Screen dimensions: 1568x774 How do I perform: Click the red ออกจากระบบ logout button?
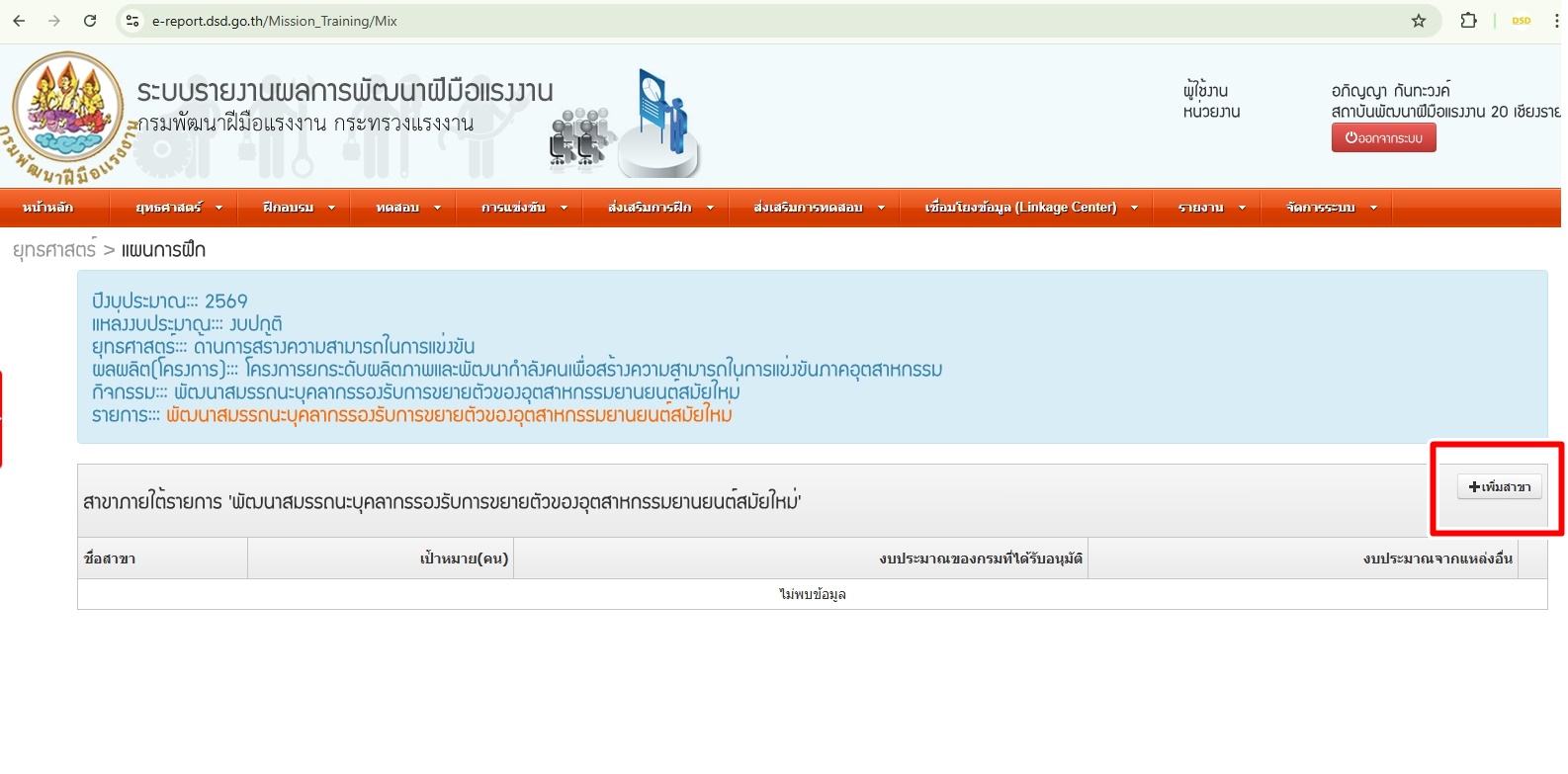(x=1383, y=138)
